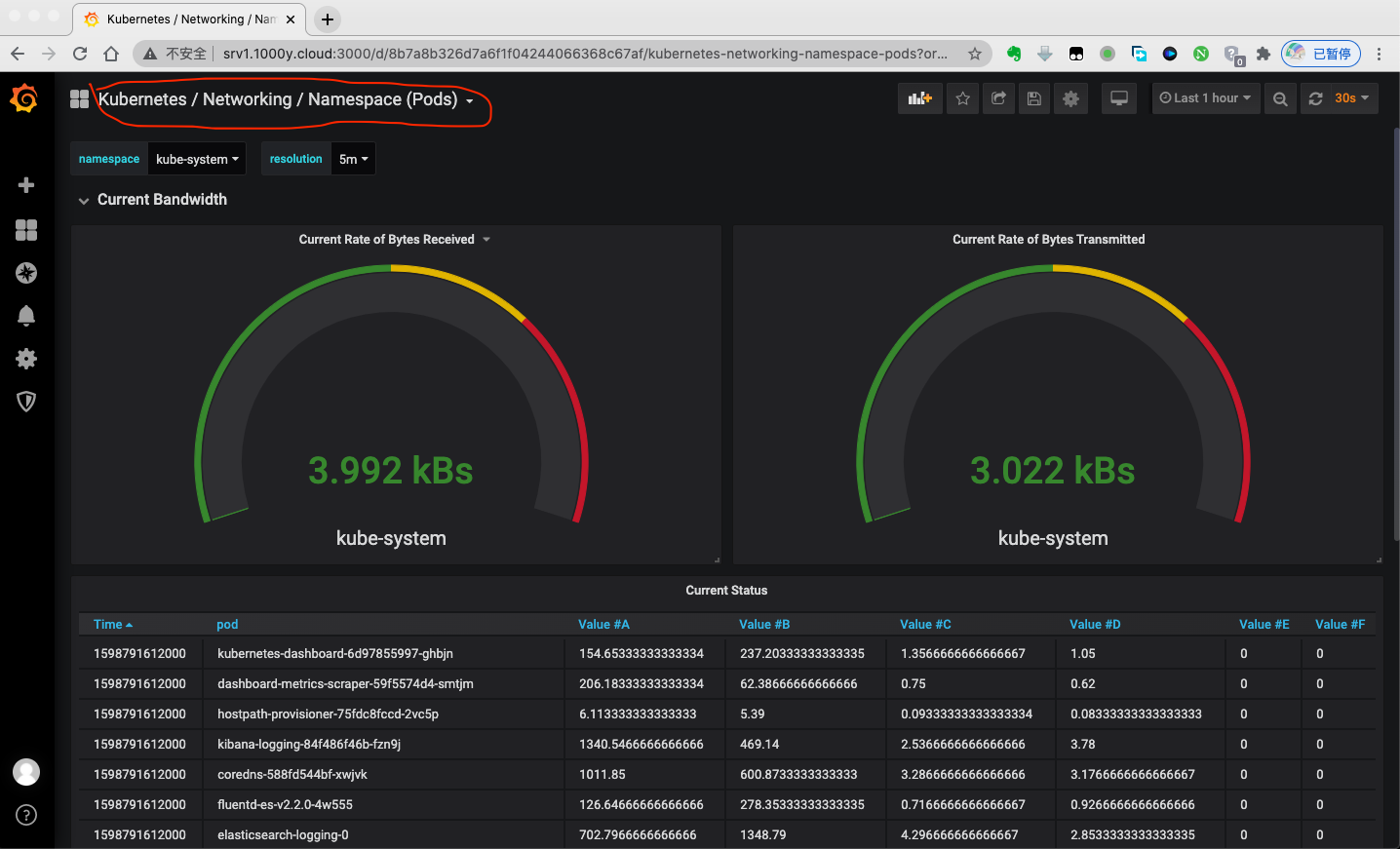Open a new browser tab
The height and width of the screenshot is (849, 1400).
point(328,19)
